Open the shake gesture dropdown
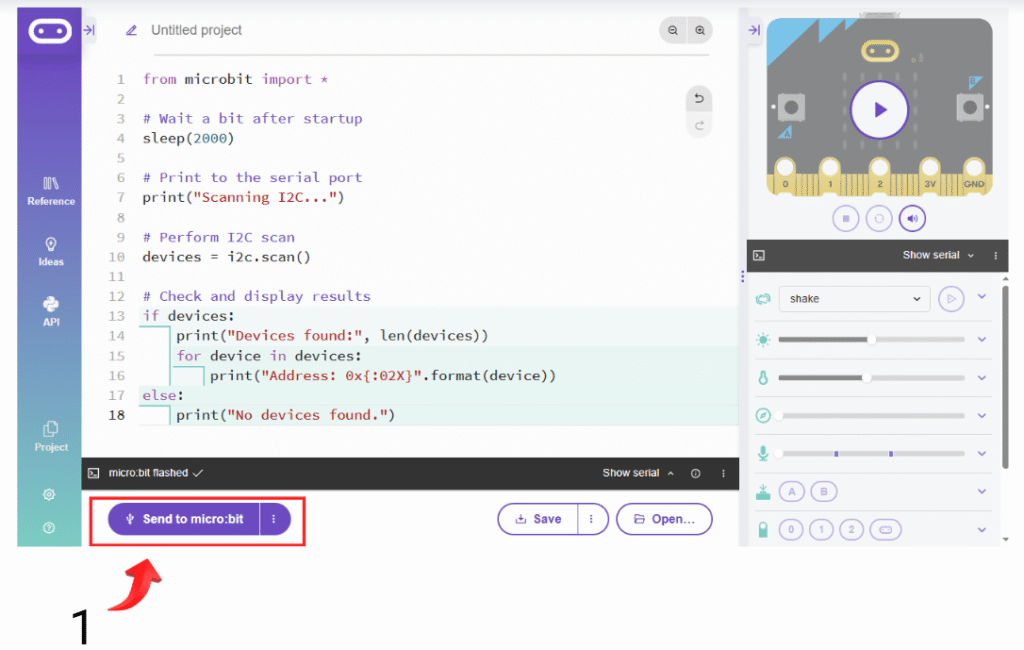Viewport: 1024px width, 650px height. coord(855,298)
